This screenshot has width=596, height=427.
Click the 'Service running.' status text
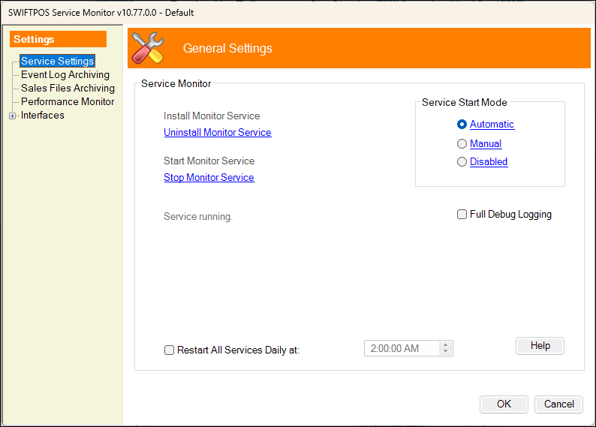coord(198,216)
